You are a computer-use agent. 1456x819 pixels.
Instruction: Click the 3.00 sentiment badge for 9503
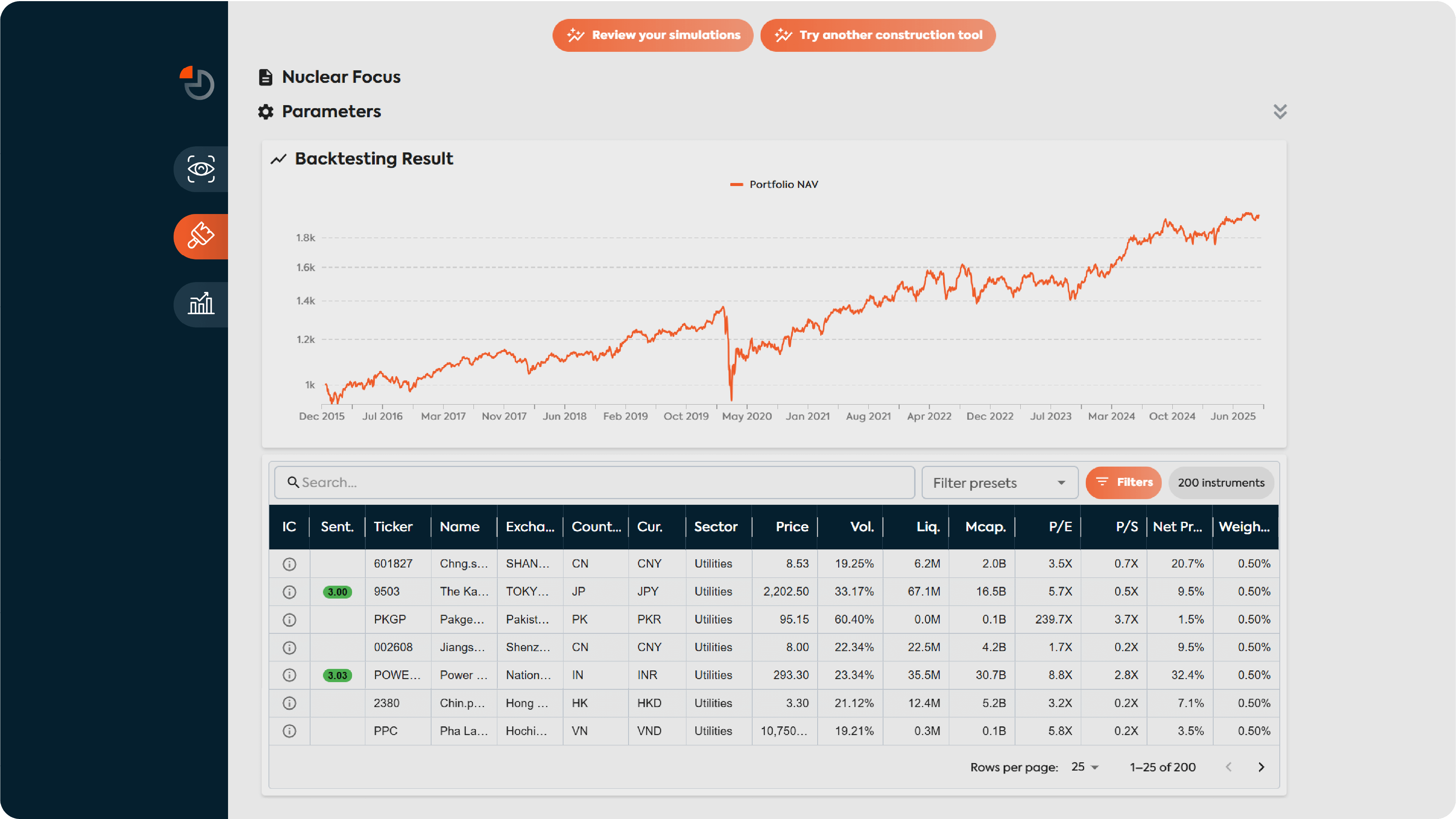[x=337, y=592]
